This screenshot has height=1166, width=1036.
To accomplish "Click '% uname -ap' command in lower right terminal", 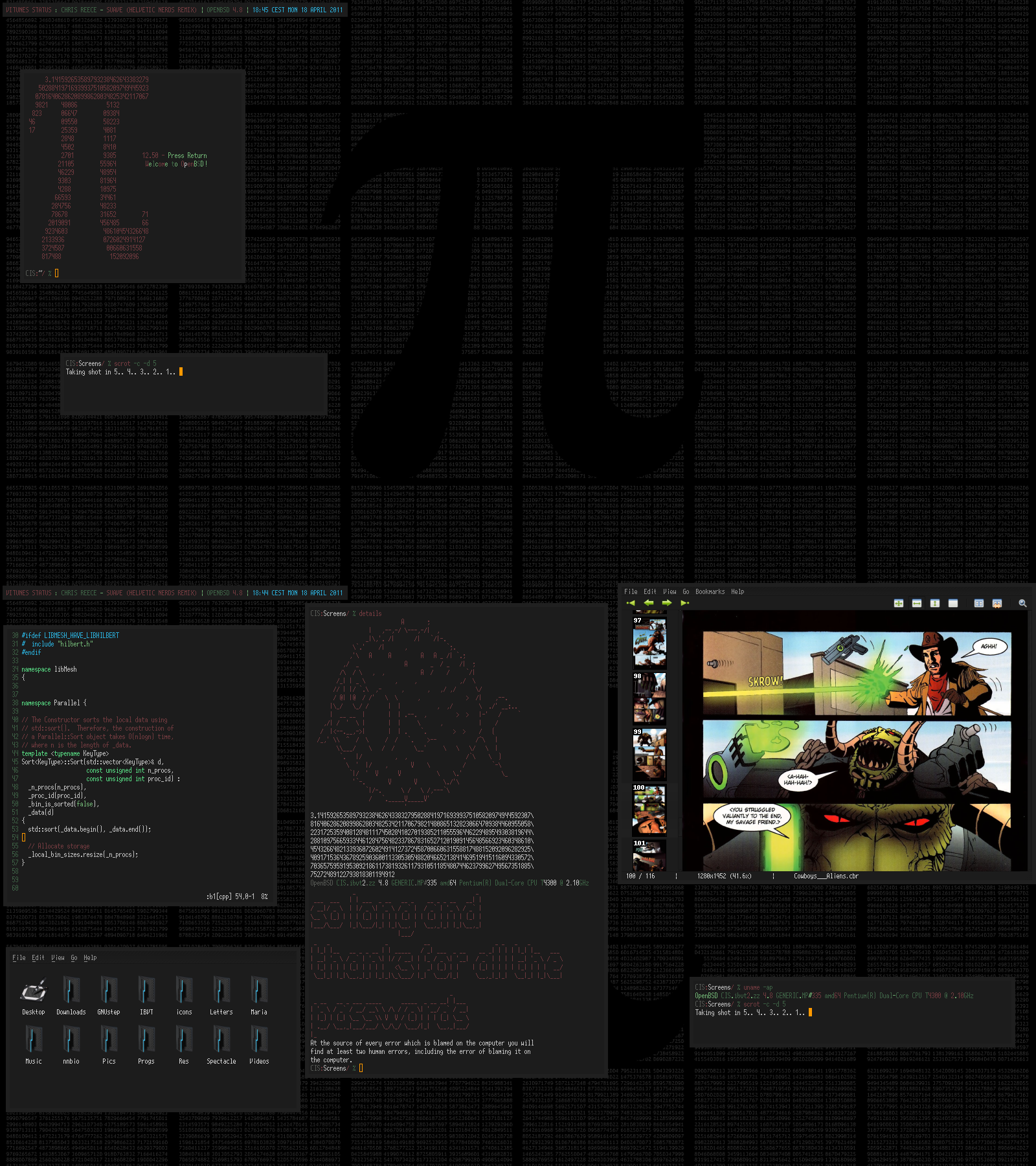I will 754,987.
